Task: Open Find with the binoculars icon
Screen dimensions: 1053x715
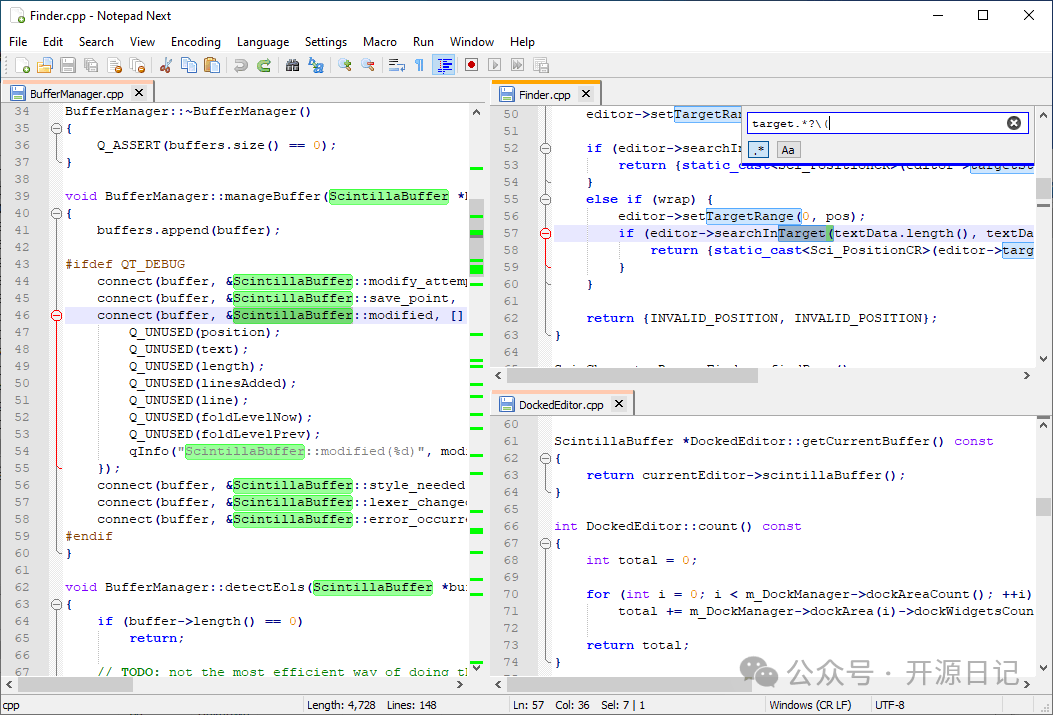Action: pyautogui.click(x=292, y=65)
